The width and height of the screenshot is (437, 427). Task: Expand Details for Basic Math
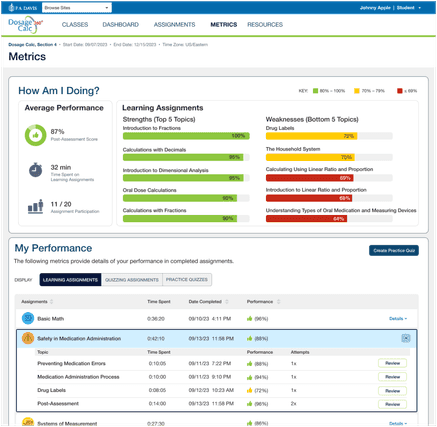tap(398, 319)
